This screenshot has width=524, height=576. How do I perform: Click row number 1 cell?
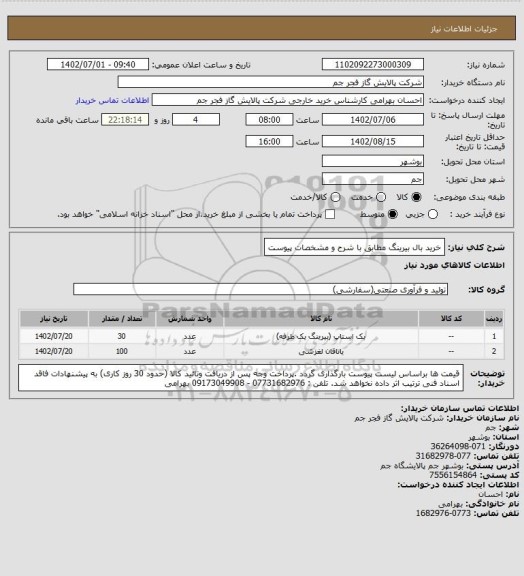click(x=494, y=336)
